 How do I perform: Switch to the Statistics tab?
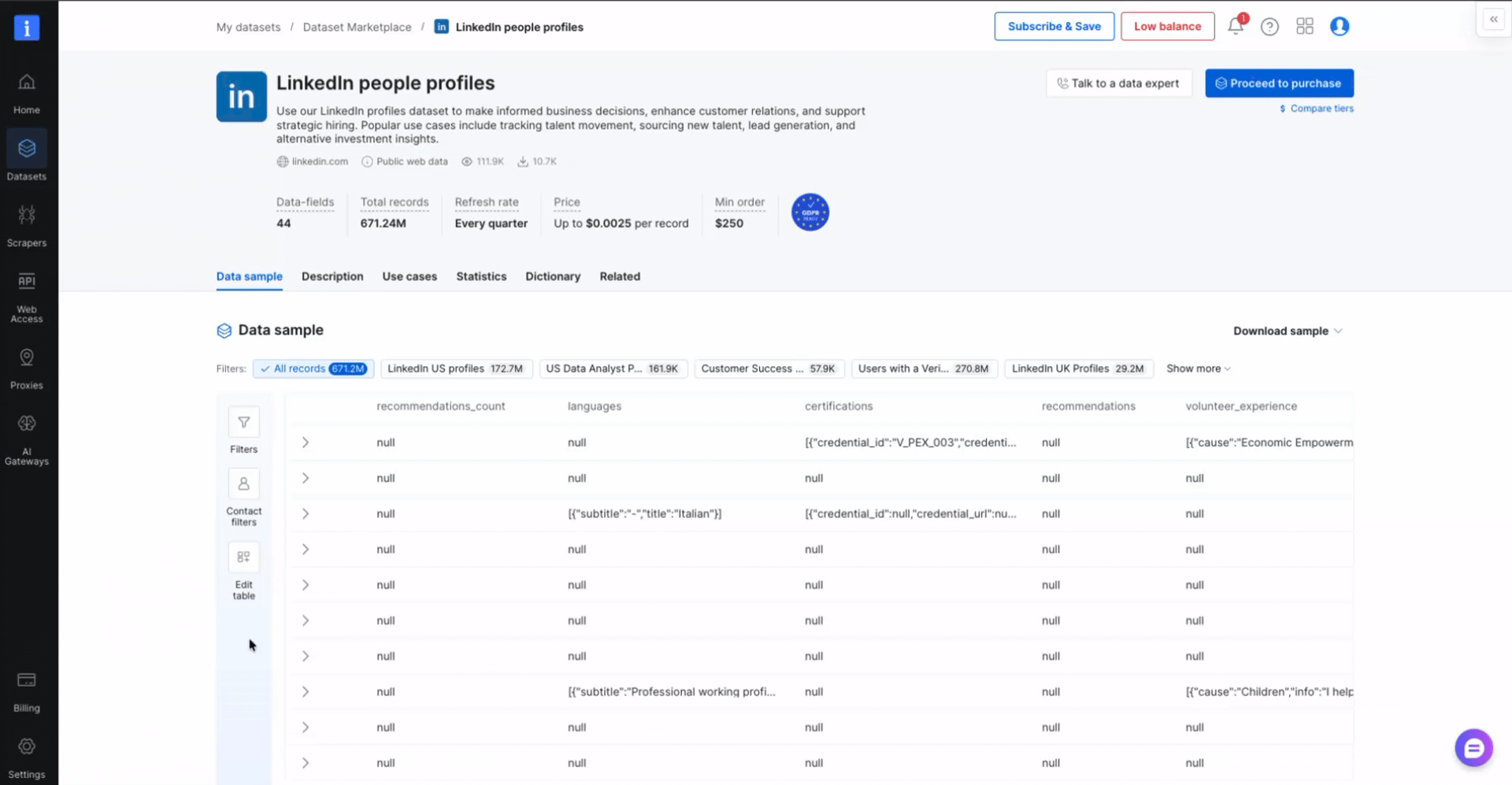[481, 276]
